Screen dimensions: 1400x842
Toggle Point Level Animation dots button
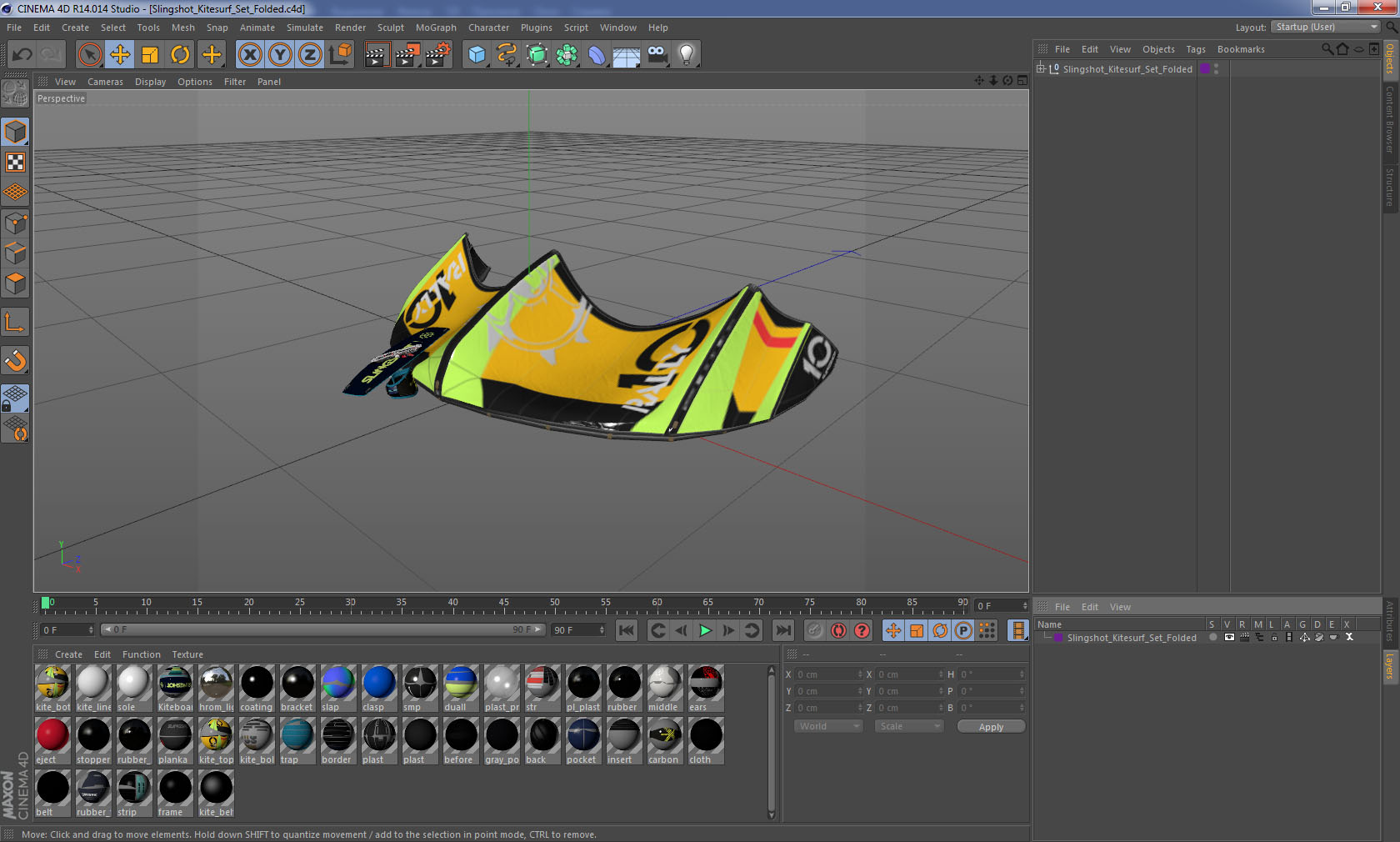tap(987, 630)
